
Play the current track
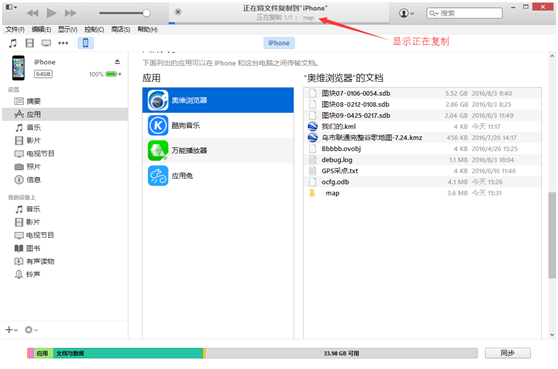[52, 13]
